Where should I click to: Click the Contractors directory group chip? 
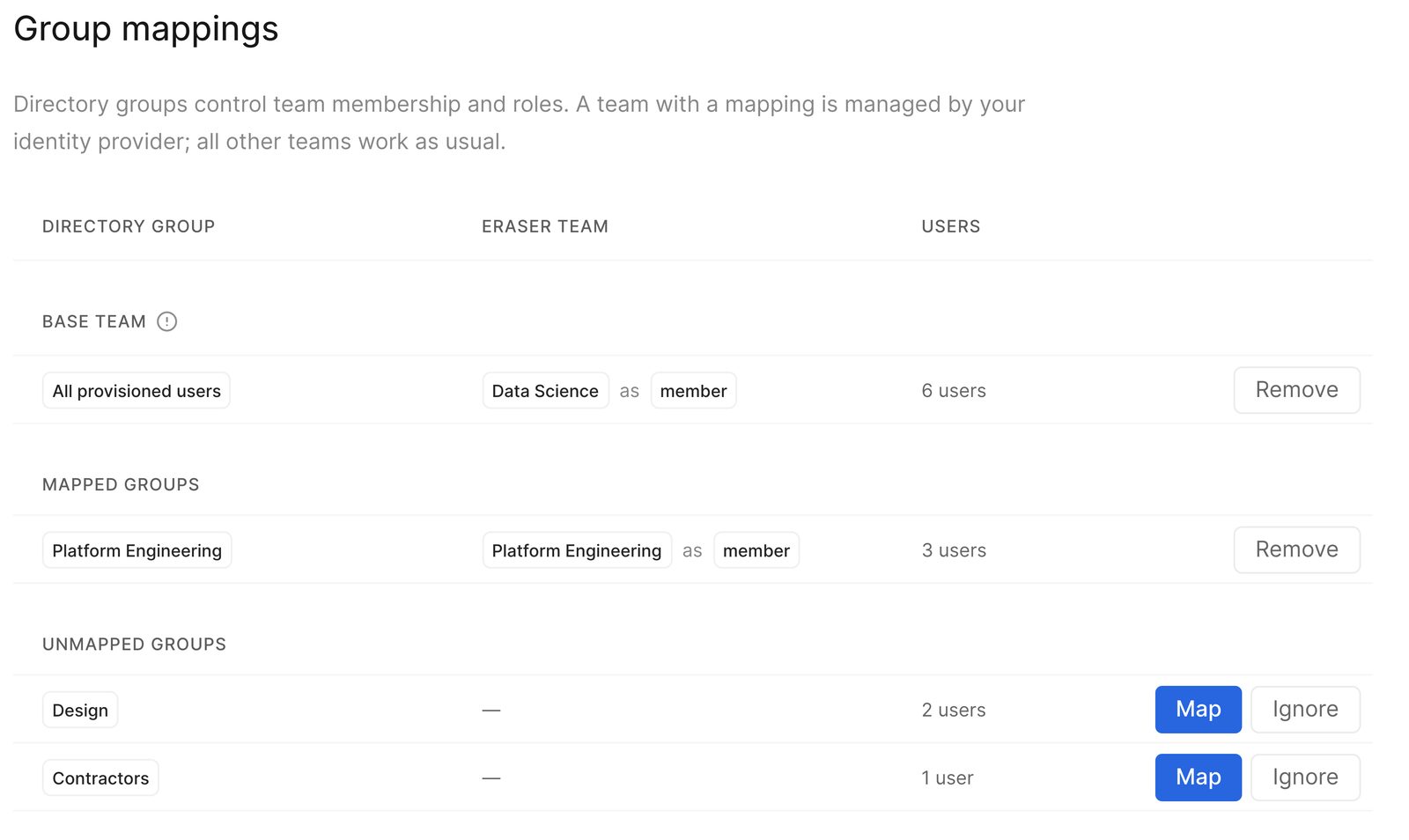(x=100, y=777)
